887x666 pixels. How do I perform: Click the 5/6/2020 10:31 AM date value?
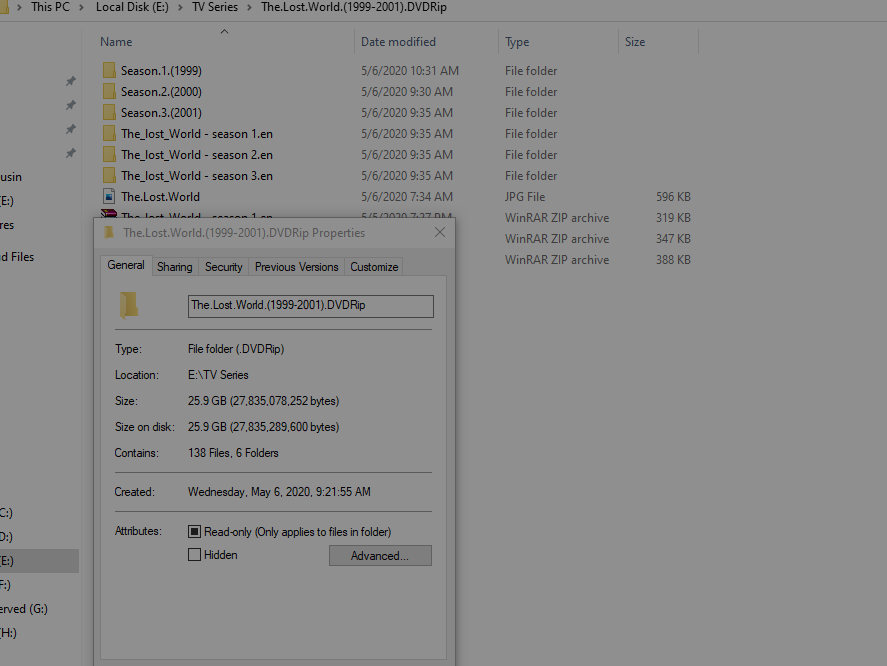pos(410,71)
